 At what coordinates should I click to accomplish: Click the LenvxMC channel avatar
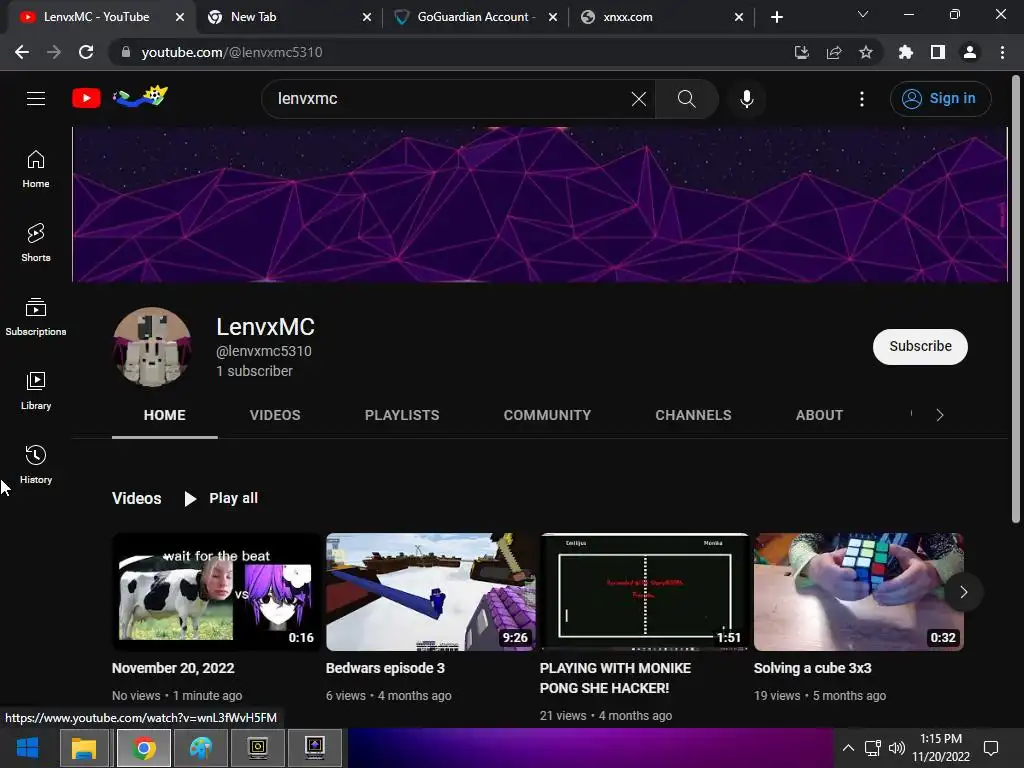(152, 347)
